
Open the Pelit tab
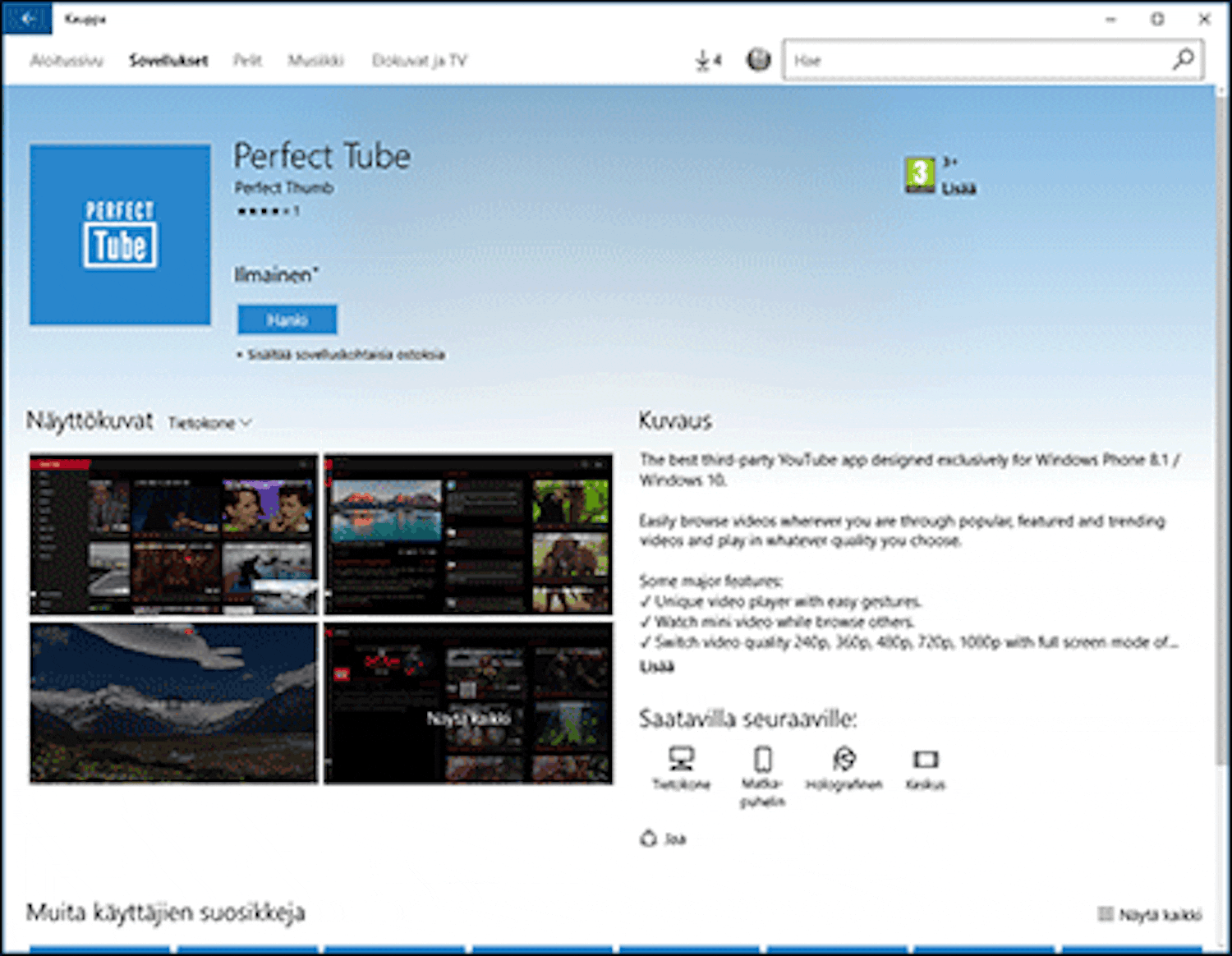click(x=247, y=61)
